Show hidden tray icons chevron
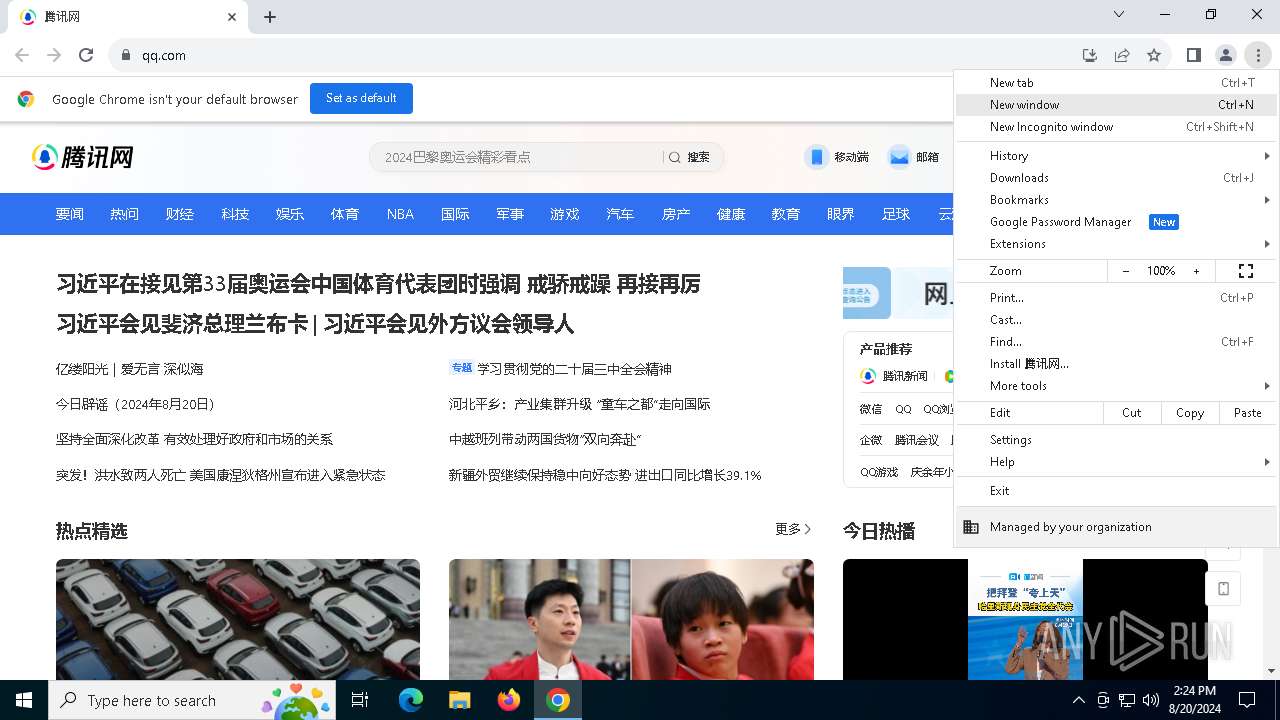 [1078, 700]
